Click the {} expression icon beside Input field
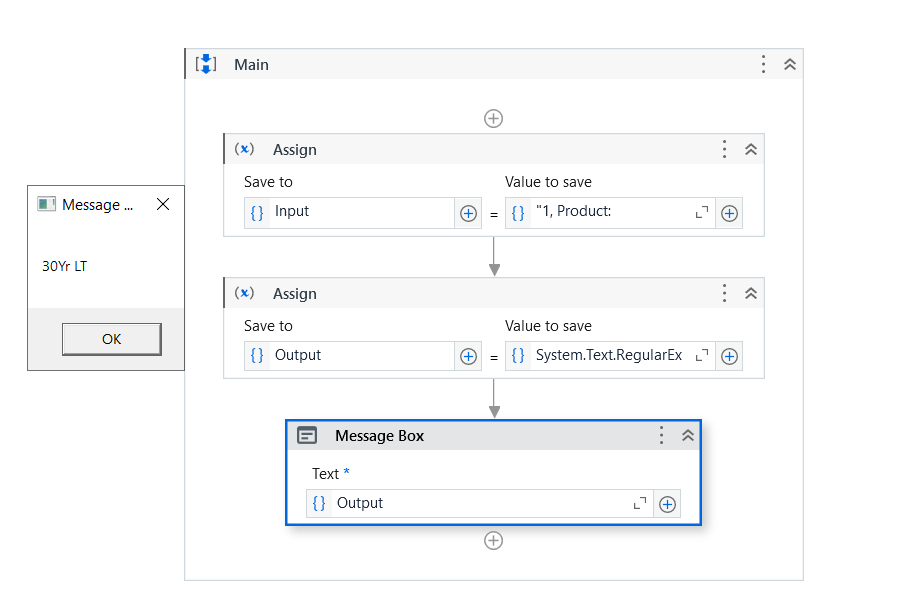This screenshot has height=615, width=909. (x=259, y=212)
